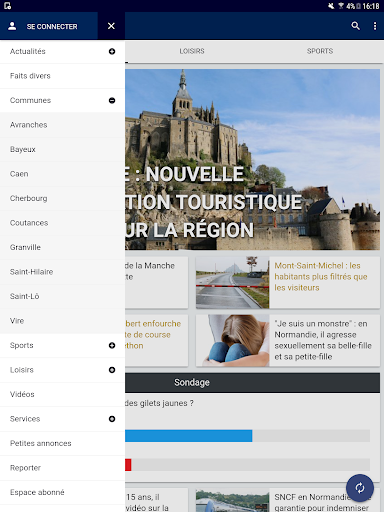Select Cherbourg commune
The width and height of the screenshot is (384, 512).
tap(62, 198)
